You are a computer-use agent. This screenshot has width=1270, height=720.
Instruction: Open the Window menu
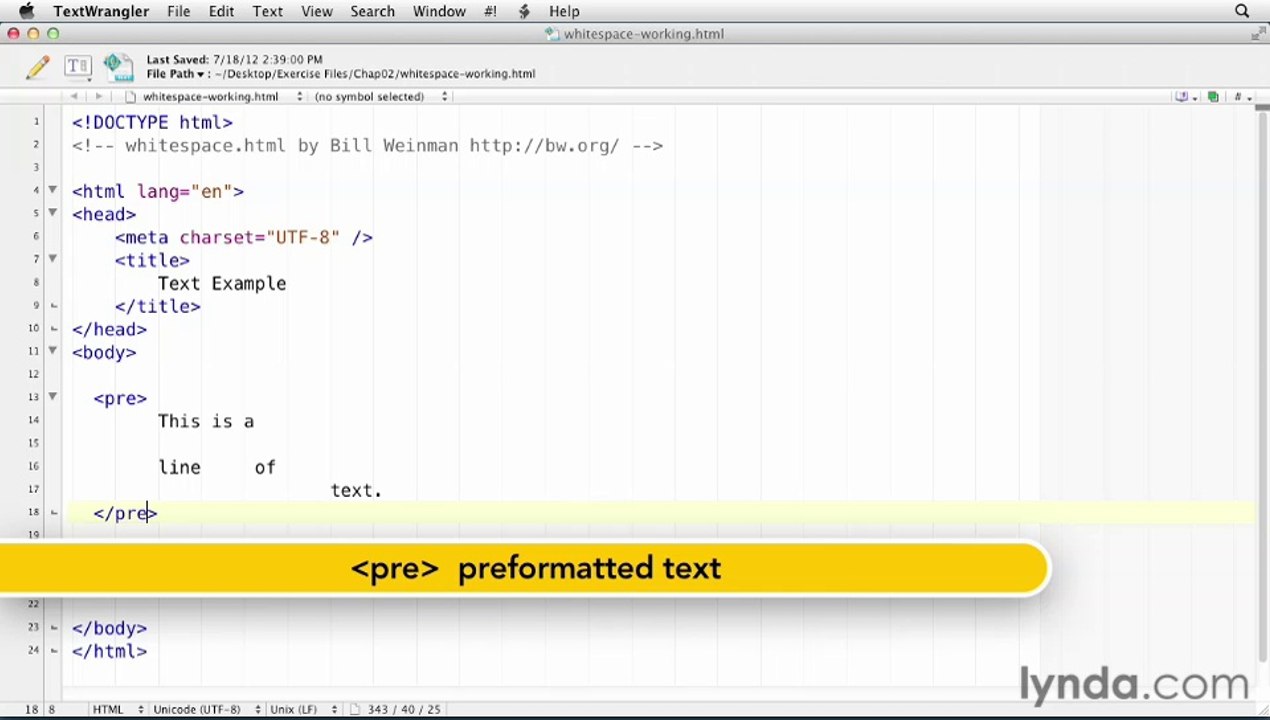pyautogui.click(x=439, y=11)
